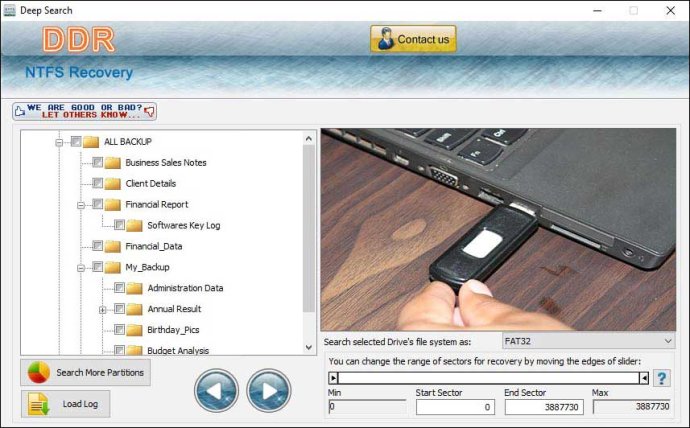
Task: Select the Client Details folder label
Action: [150, 183]
